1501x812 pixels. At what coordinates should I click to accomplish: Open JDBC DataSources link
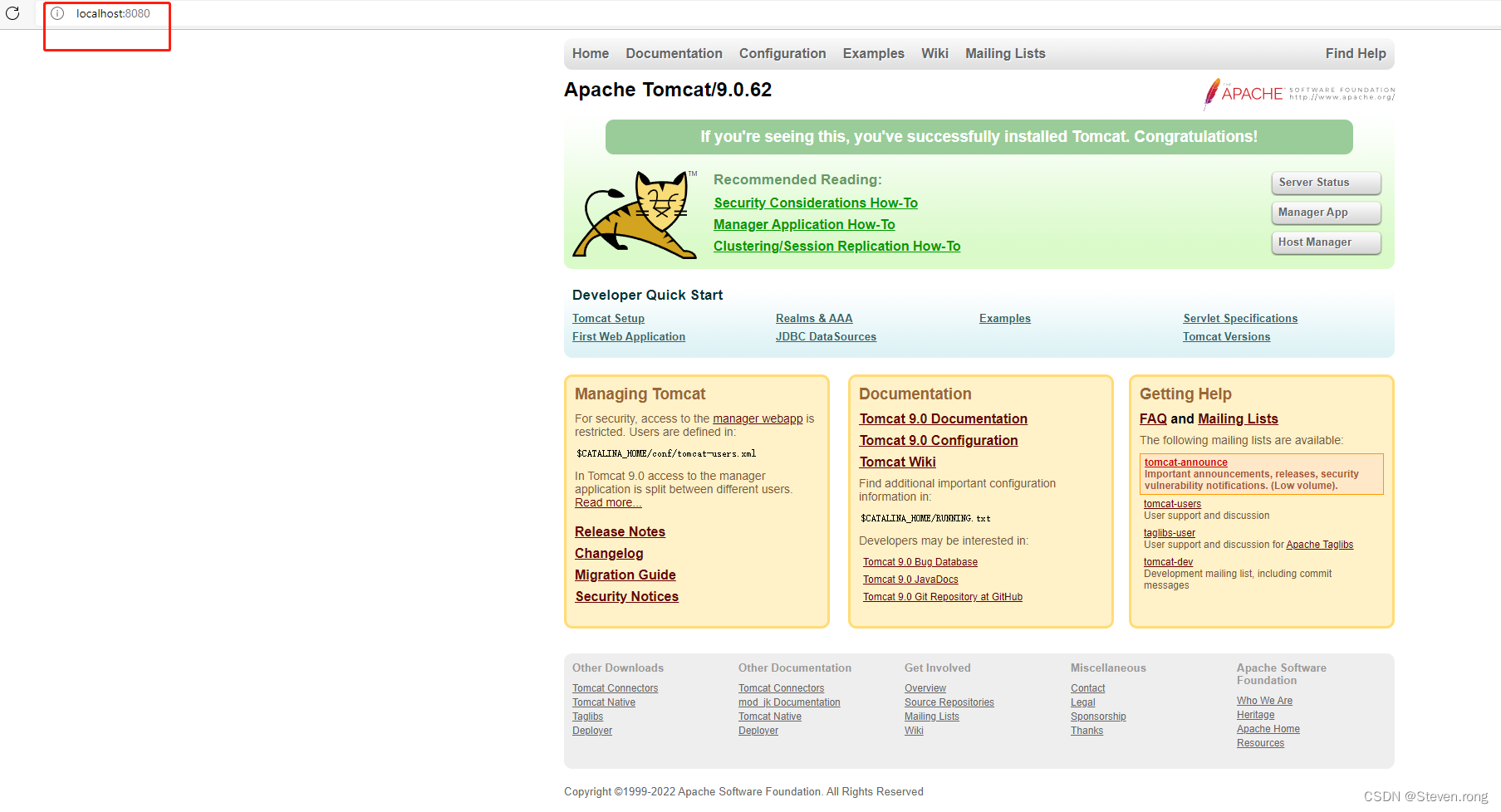coord(826,337)
